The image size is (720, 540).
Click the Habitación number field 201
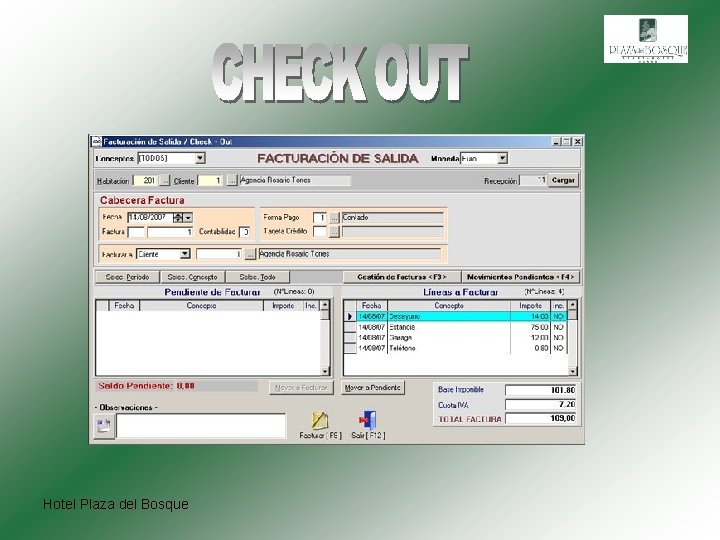146,180
